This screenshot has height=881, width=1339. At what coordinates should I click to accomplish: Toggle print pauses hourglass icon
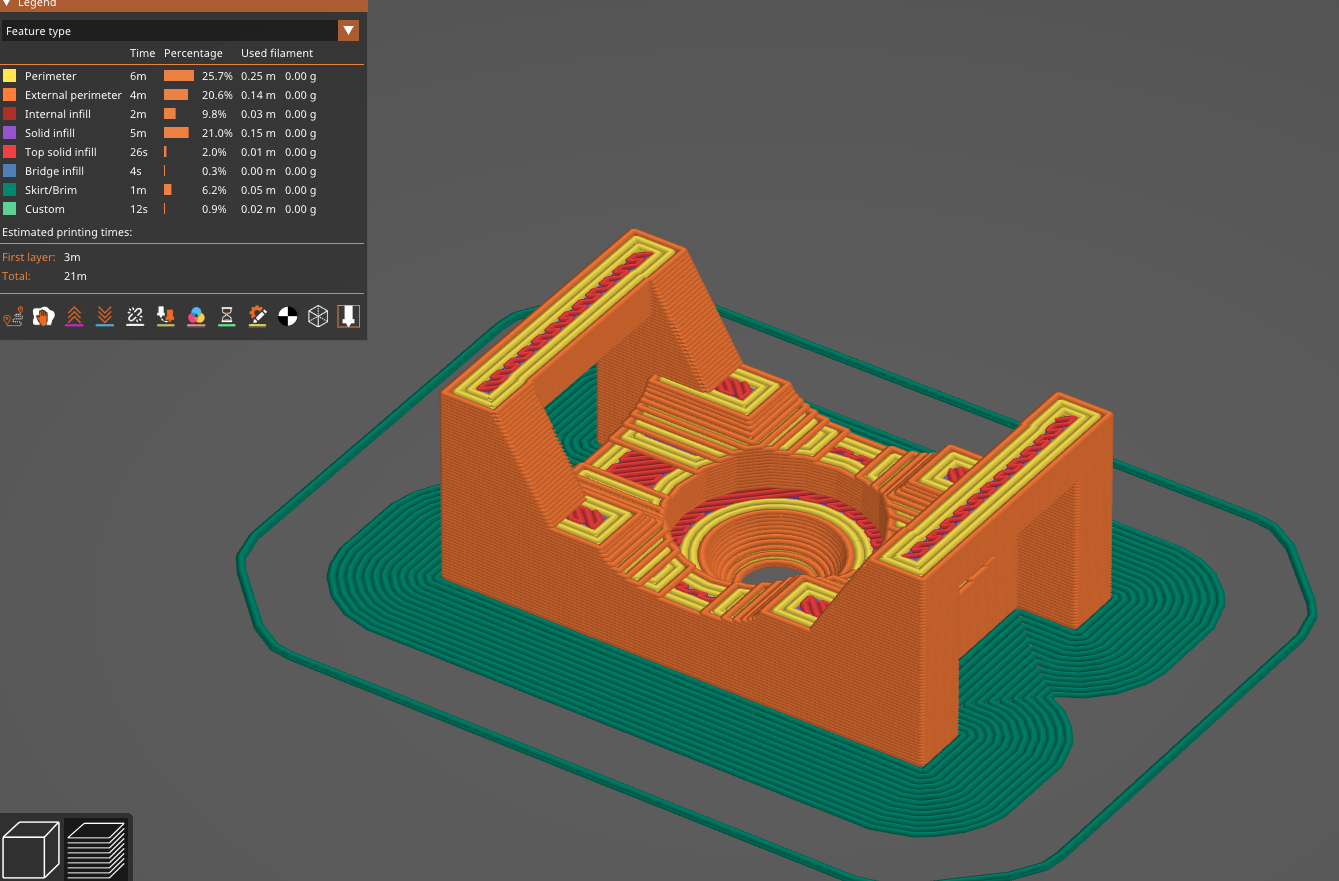(227, 317)
